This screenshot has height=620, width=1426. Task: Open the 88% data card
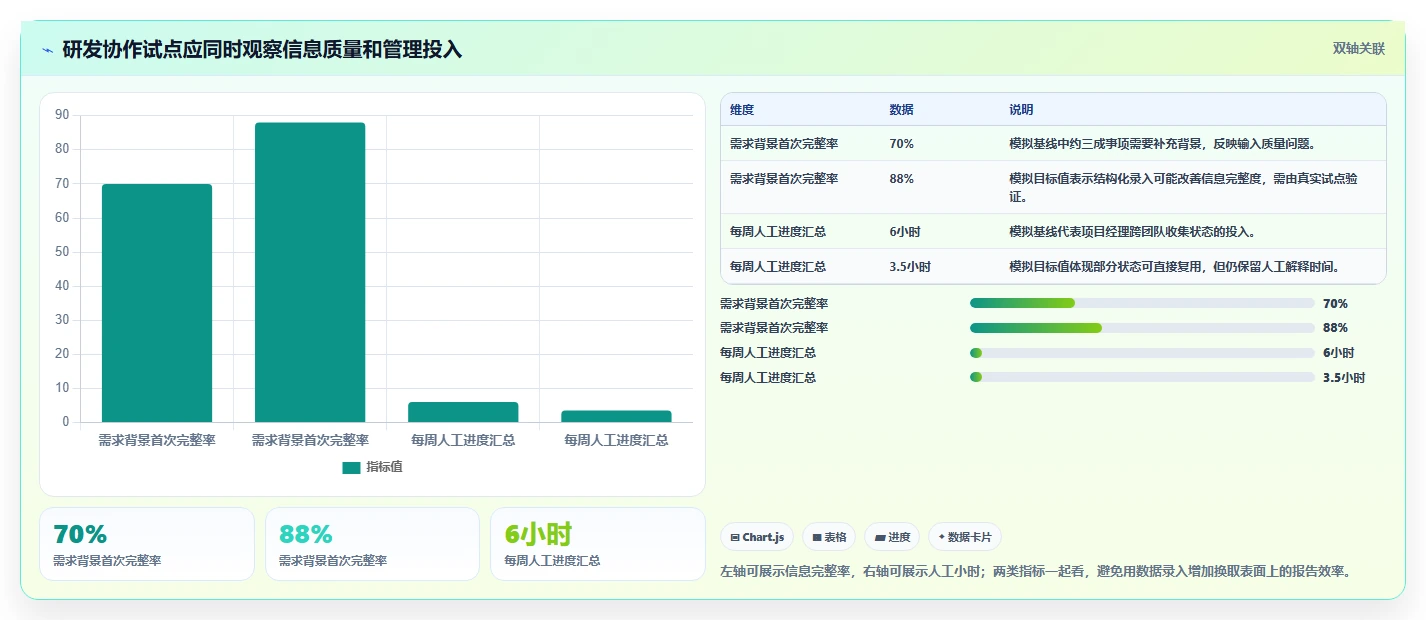[372, 544]
